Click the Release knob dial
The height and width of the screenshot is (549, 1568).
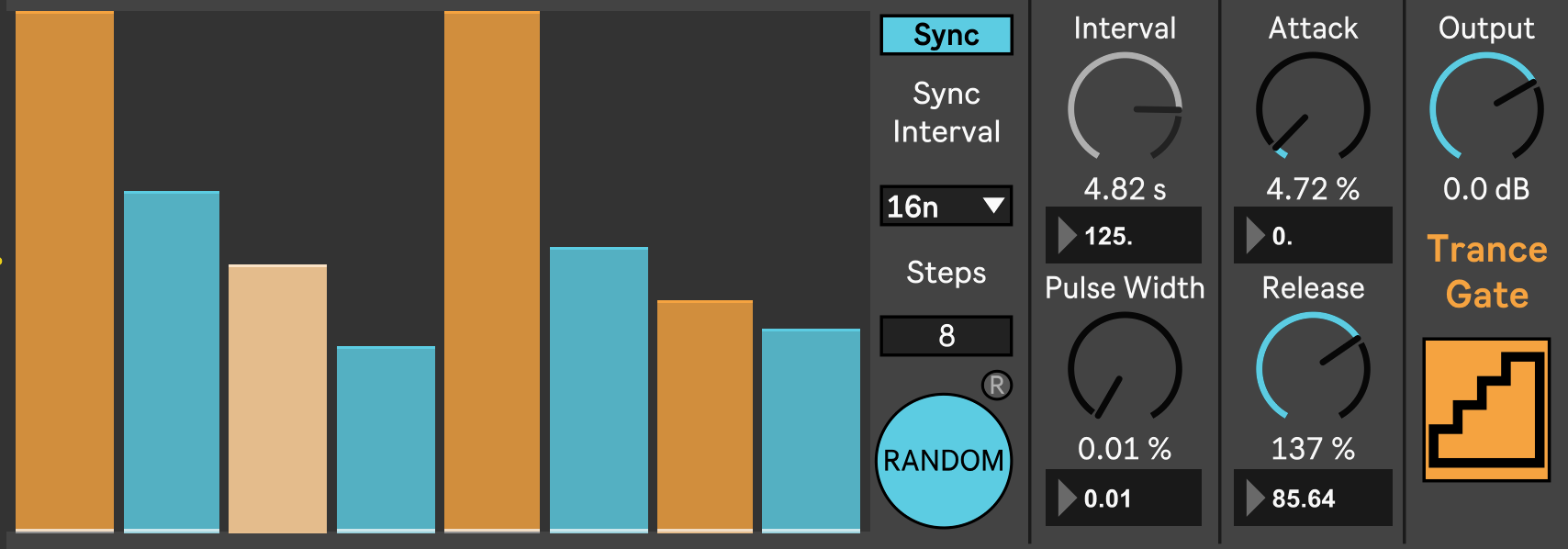(1313, 369)
